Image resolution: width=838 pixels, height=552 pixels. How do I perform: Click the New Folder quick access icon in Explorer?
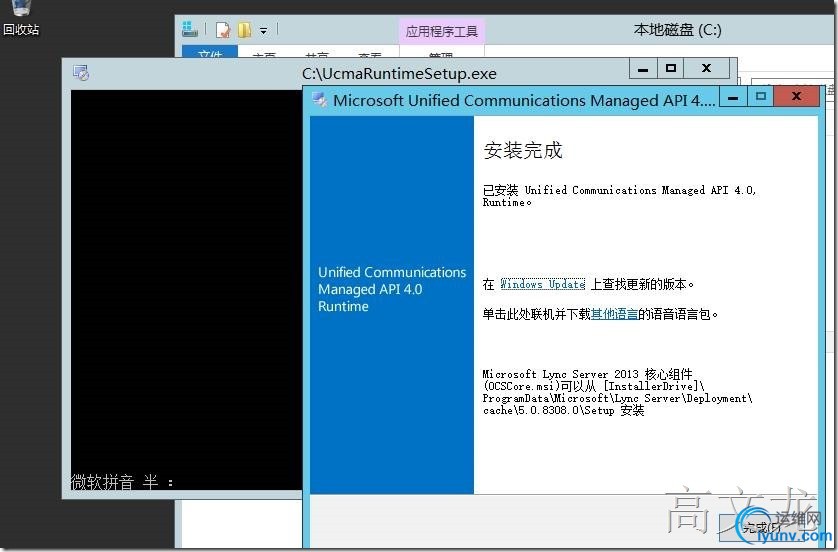coord(244,30)
